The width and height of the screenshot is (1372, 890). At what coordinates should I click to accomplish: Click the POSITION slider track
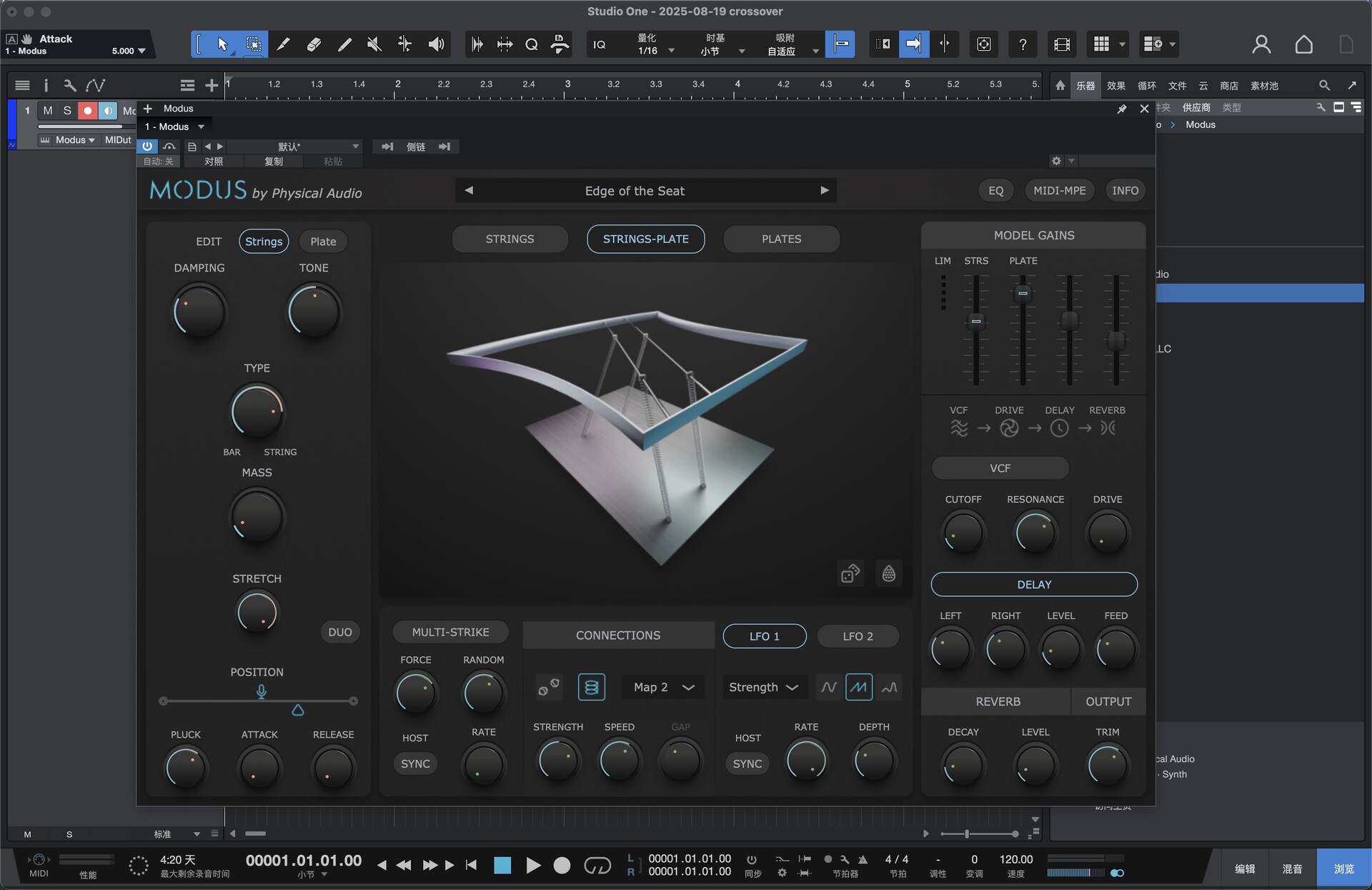258,701
